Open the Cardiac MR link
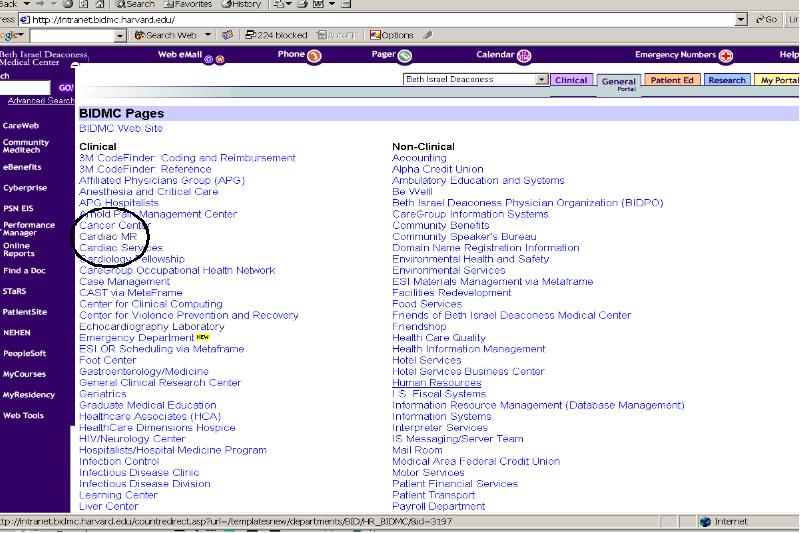This screenshot has height=533, width=800. pos(108,237)
